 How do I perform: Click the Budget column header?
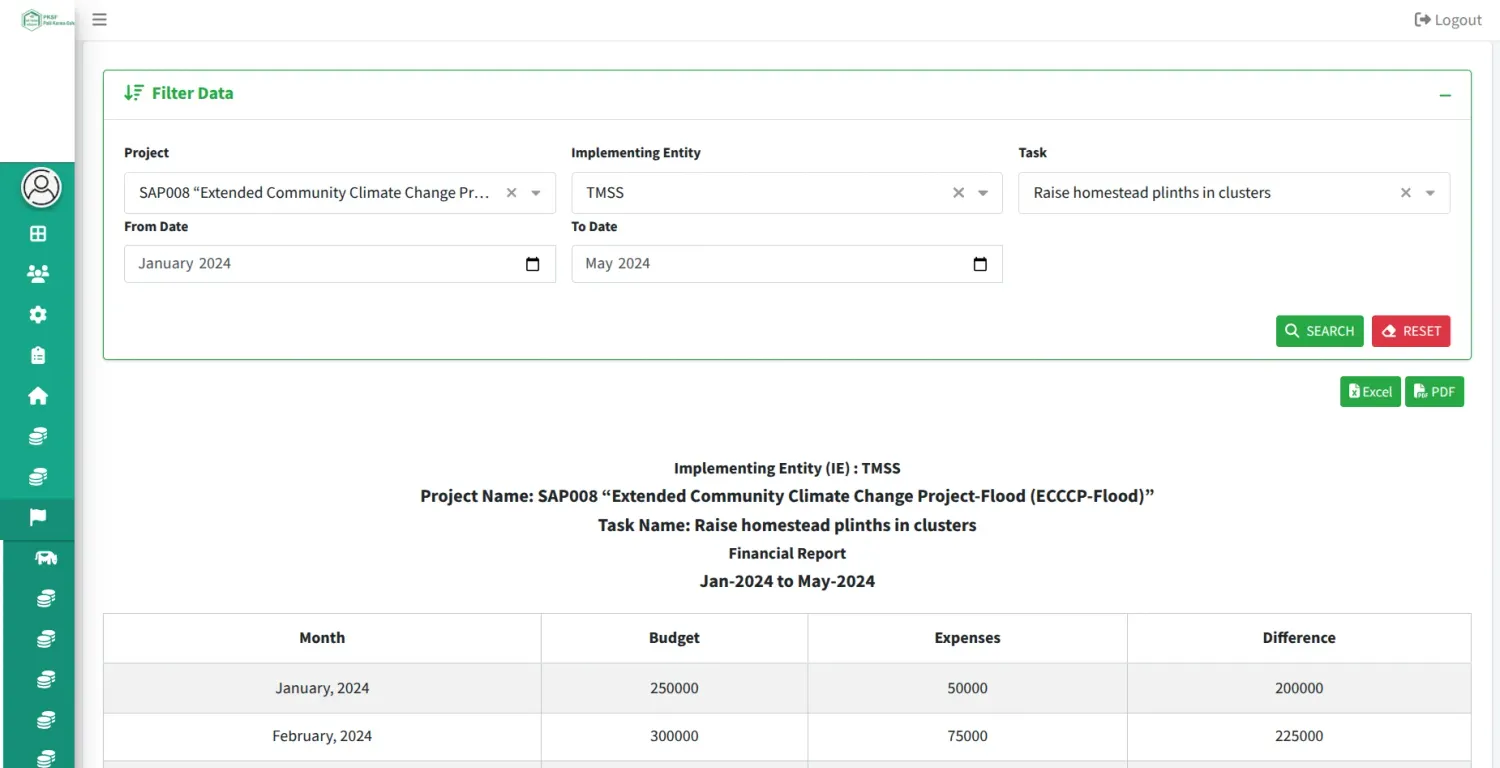(674, 638)
